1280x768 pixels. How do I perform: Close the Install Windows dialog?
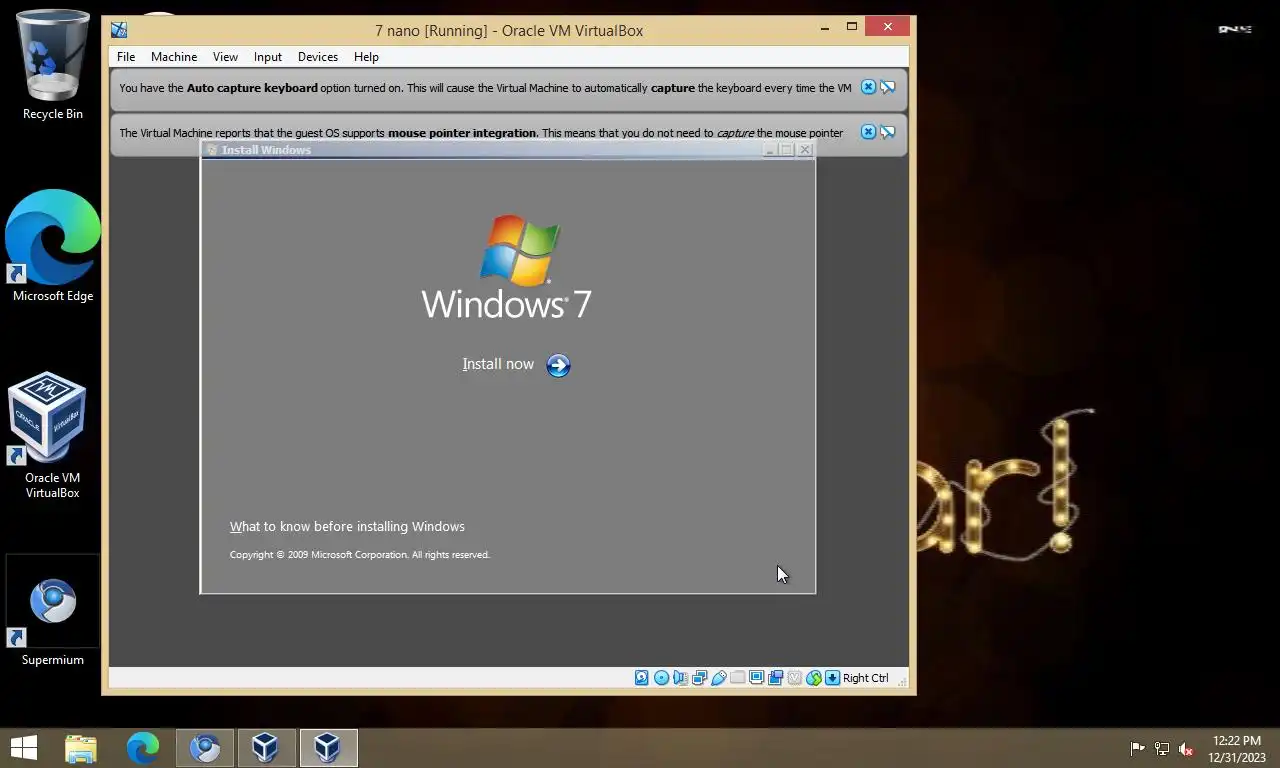pos(805,150)
